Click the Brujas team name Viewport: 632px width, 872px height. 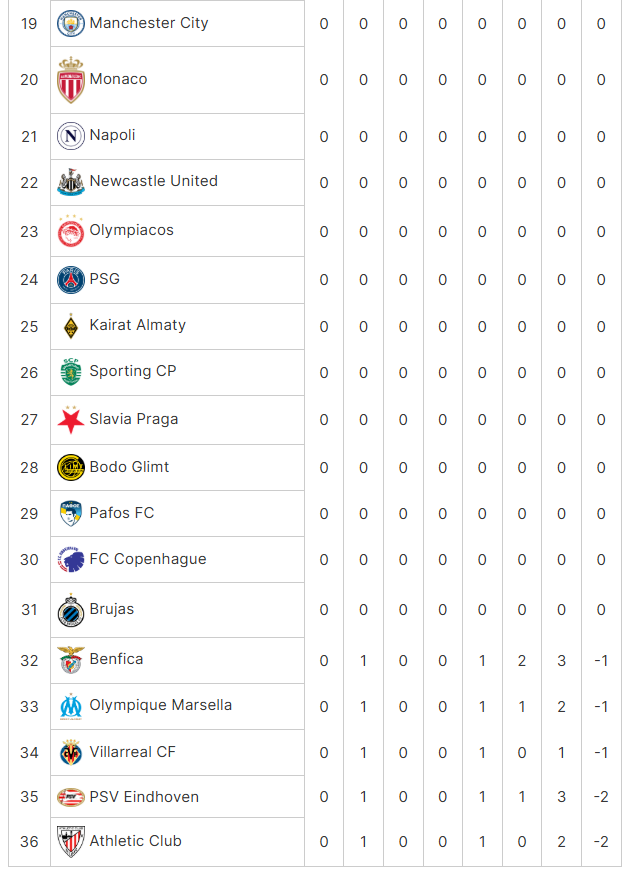[x=112, y=610]
